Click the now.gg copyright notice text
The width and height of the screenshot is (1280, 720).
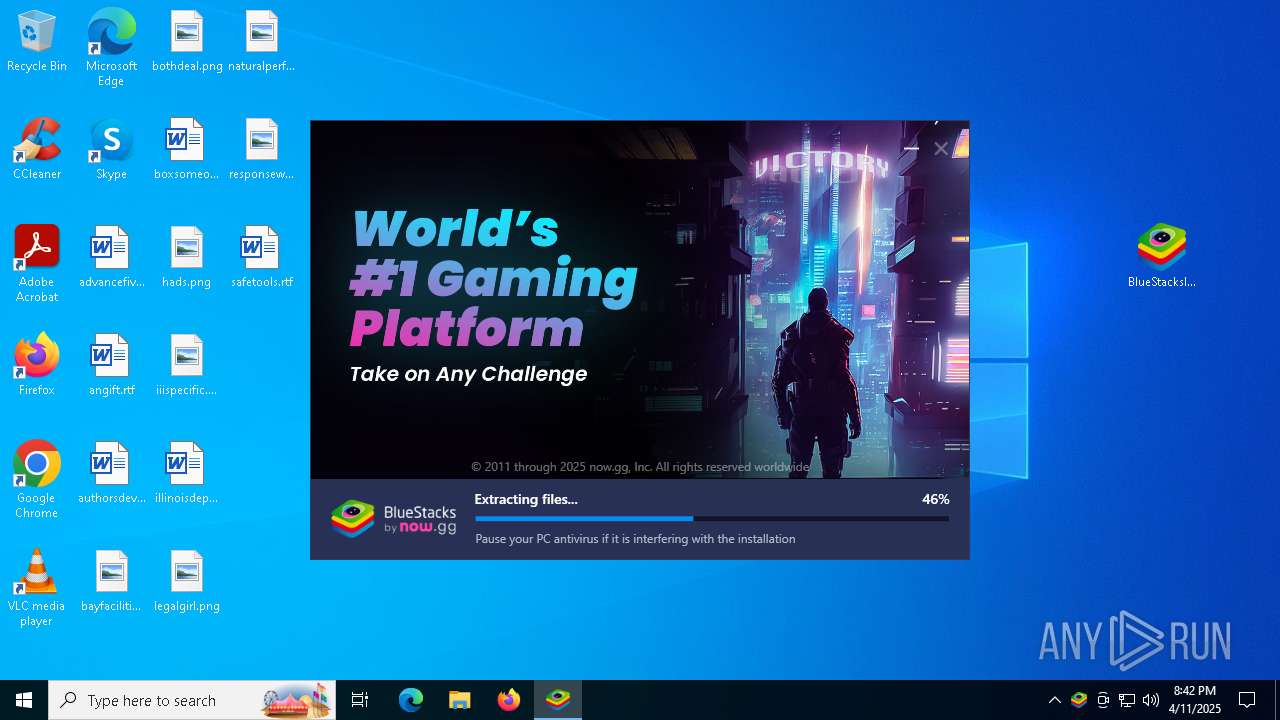pos(640,467)
